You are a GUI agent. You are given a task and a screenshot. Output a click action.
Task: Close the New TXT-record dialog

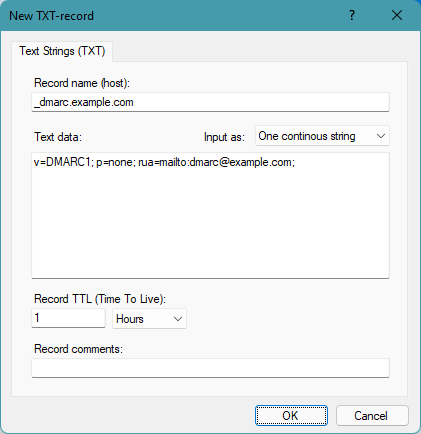point(397,15)
